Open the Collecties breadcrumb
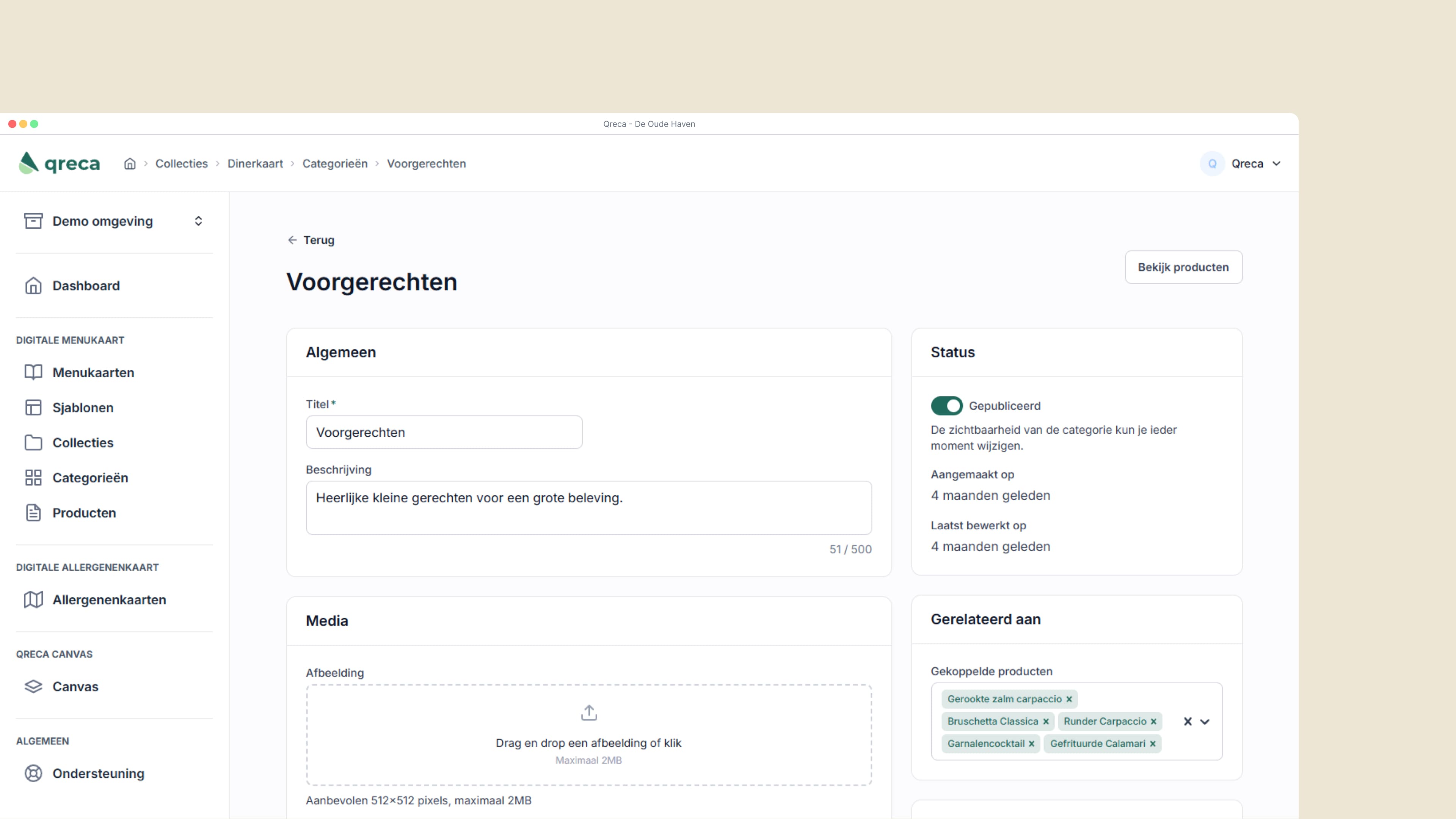This screenshot has height=819, width=1456. click(182, 163)
